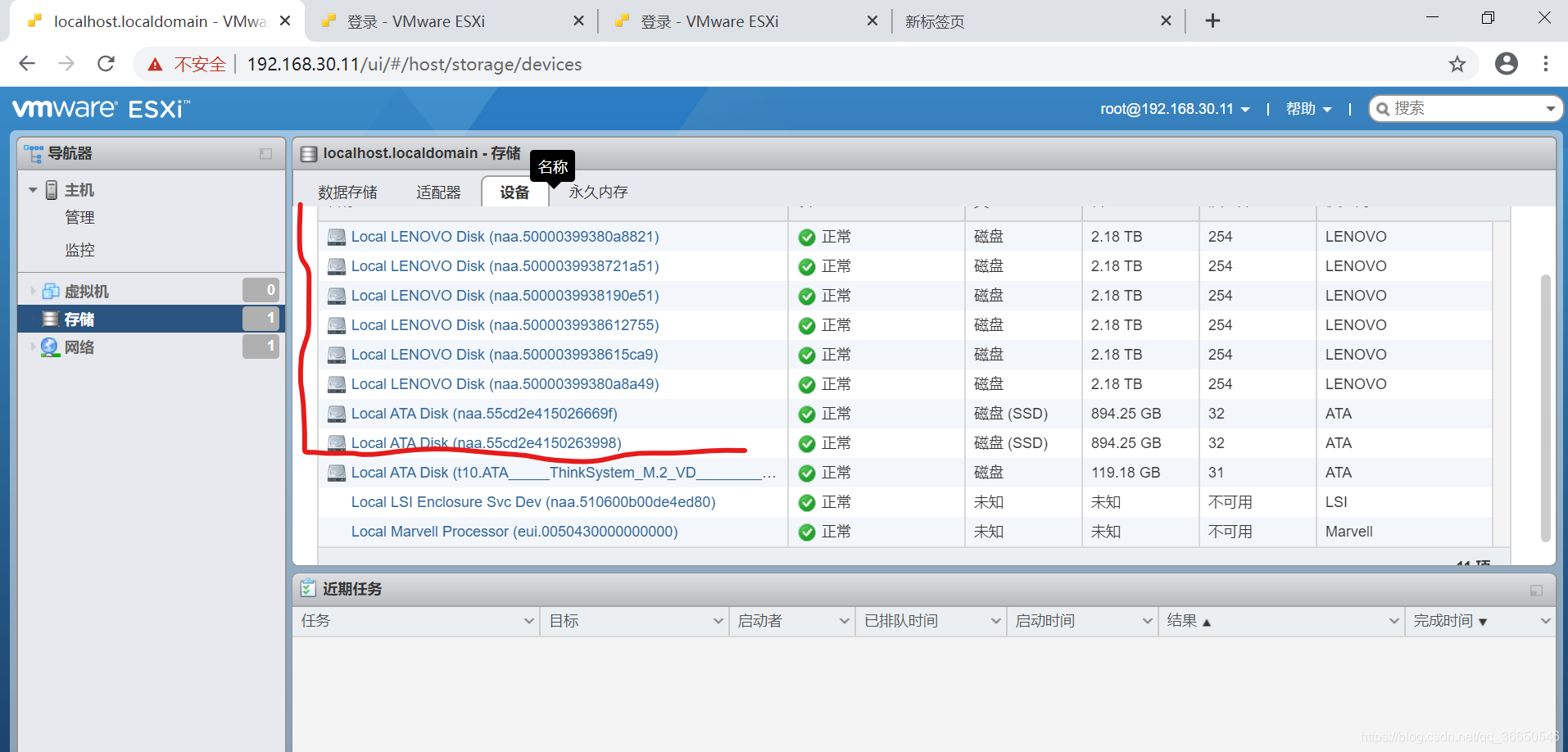Viewport: 1568px width, 752px height.
Task: Click the device table vertical scrollbar
Action: coord(1545,407)
